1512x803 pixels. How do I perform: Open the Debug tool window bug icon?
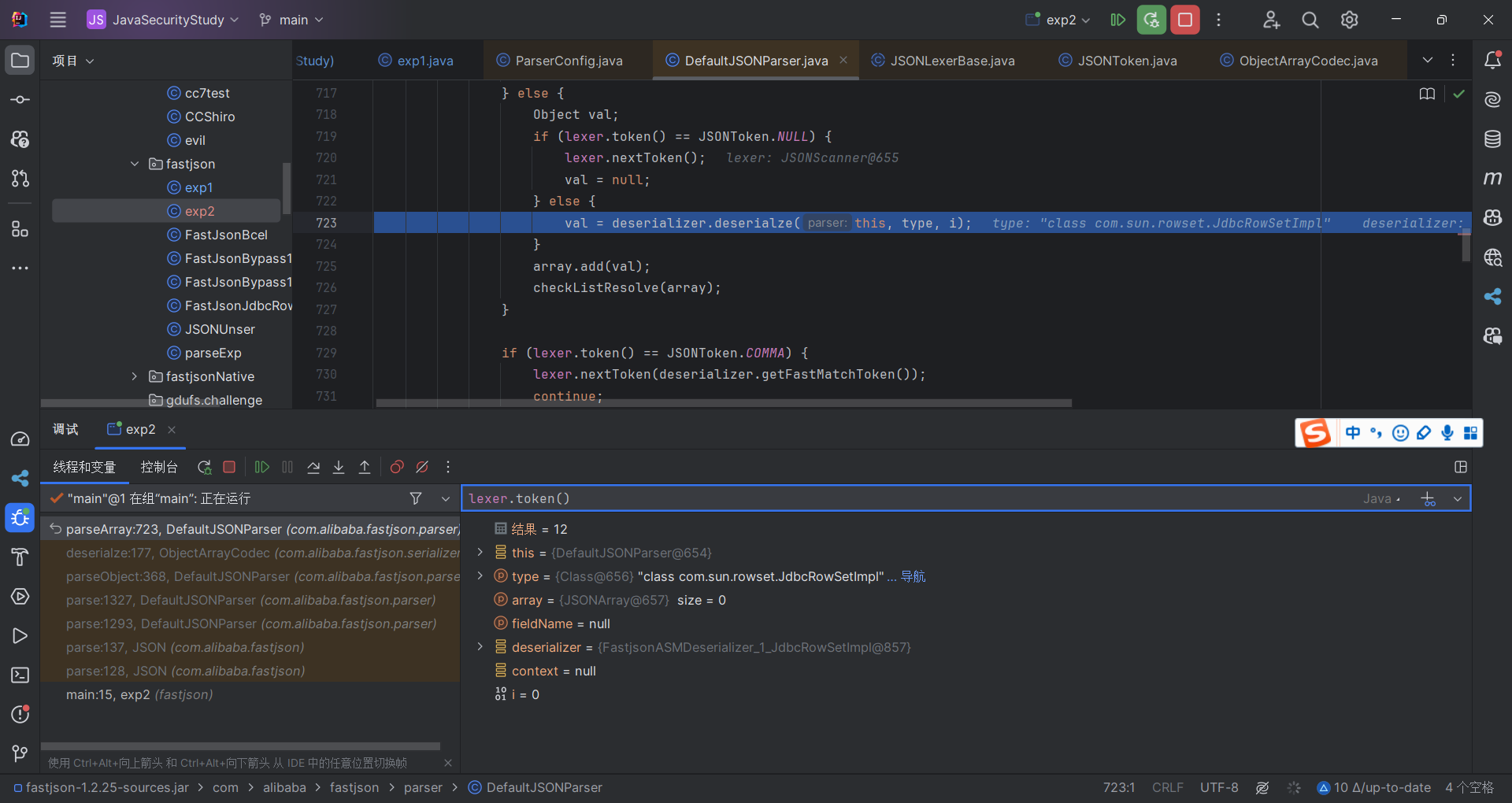(x=20, y=518)
